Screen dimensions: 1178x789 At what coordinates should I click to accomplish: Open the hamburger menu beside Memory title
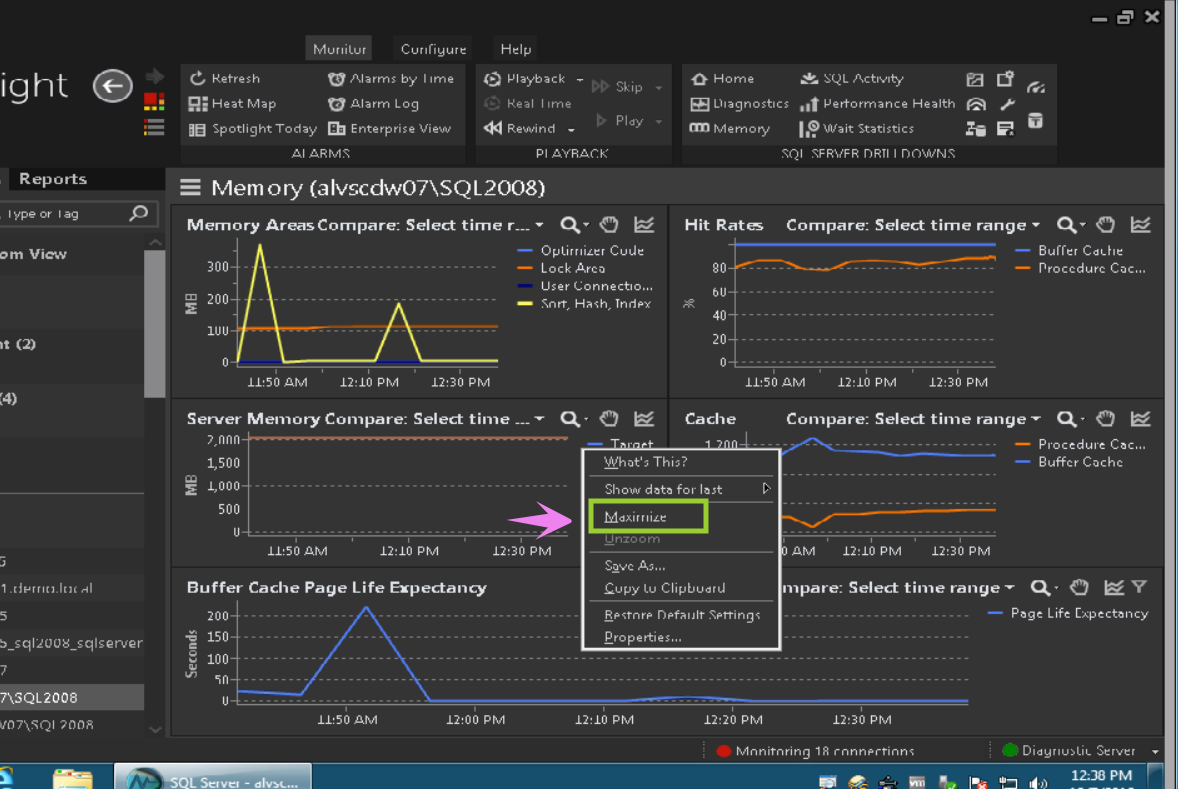(x=190, y=187)
